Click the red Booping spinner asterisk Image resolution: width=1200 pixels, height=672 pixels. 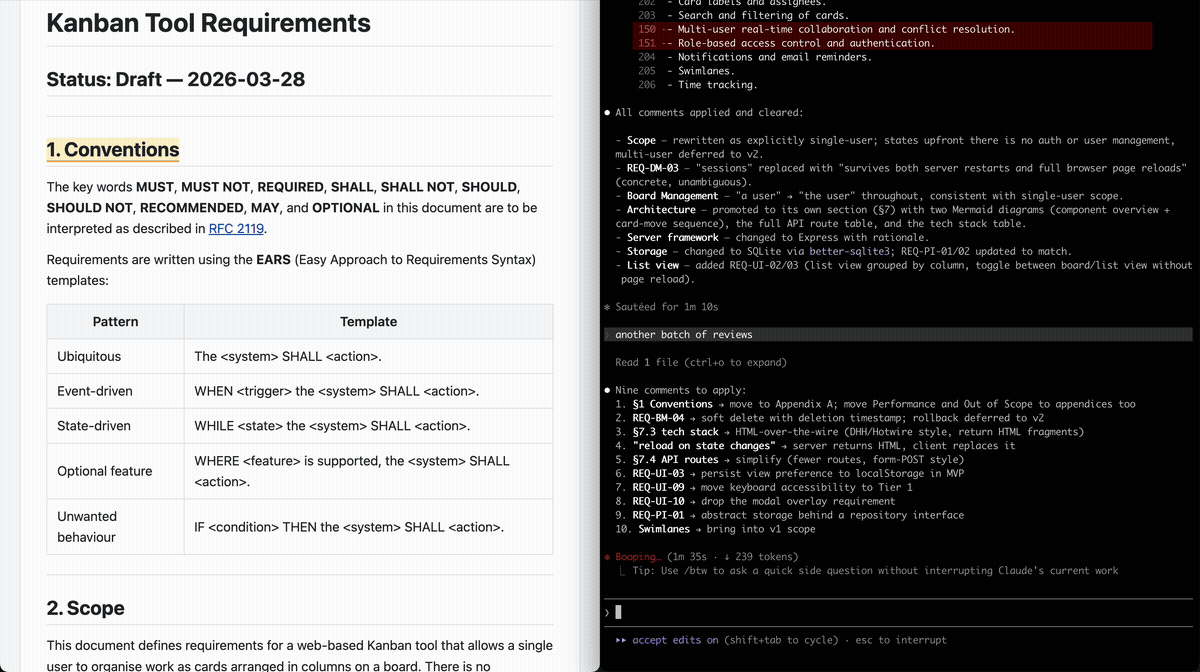(x=608, y=557)
